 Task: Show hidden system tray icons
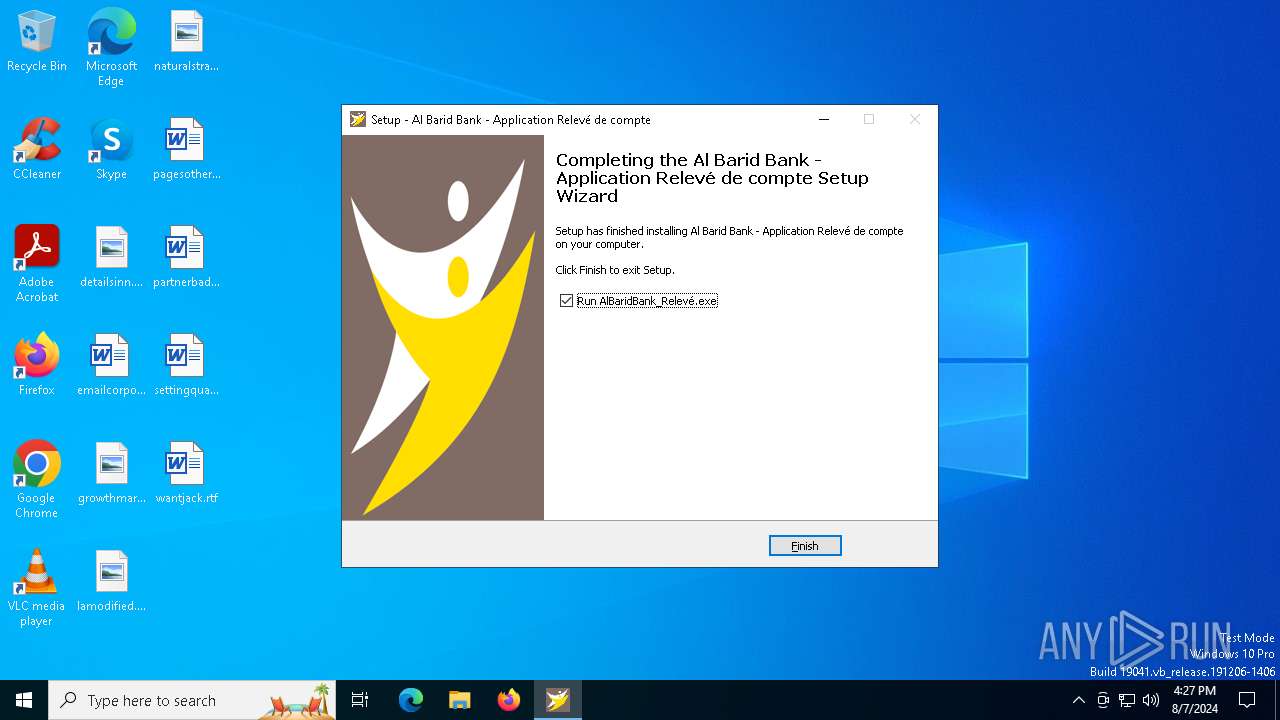click(x=1078, y=700)
